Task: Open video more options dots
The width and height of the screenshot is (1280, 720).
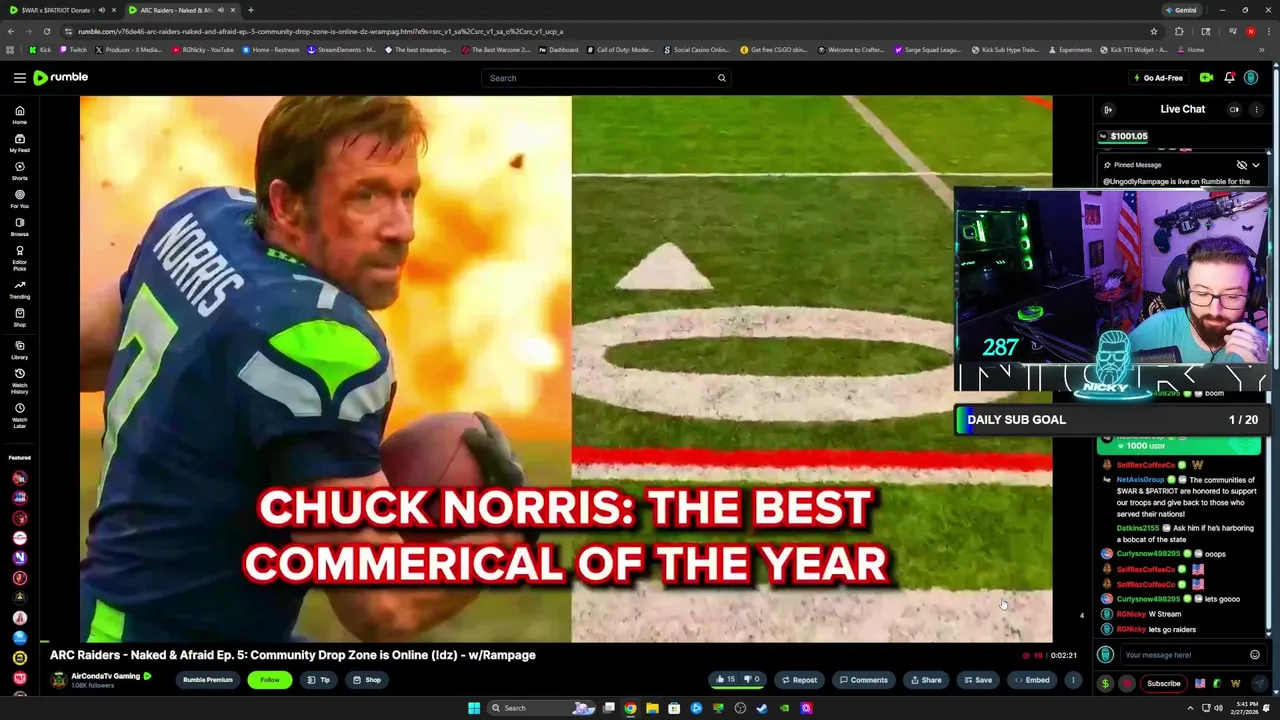Action: (x=1073, y=680)
